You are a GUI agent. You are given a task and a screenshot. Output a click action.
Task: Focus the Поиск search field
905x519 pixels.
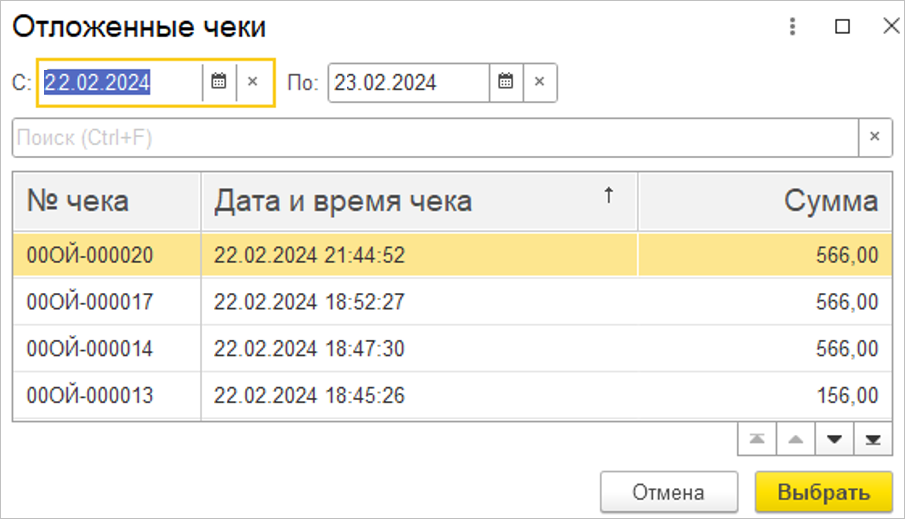pos(435,138)
